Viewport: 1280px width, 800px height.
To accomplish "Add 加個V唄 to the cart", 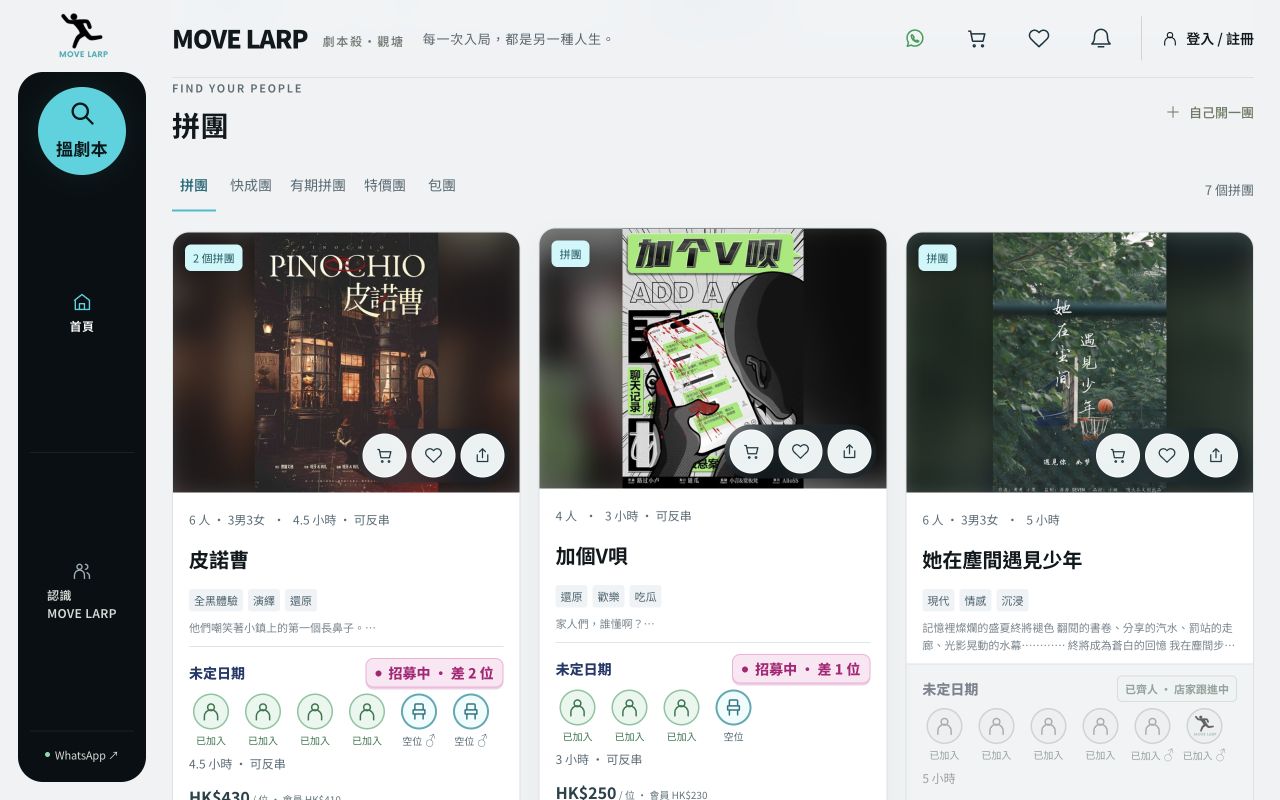I will click(x=751, y=451).
